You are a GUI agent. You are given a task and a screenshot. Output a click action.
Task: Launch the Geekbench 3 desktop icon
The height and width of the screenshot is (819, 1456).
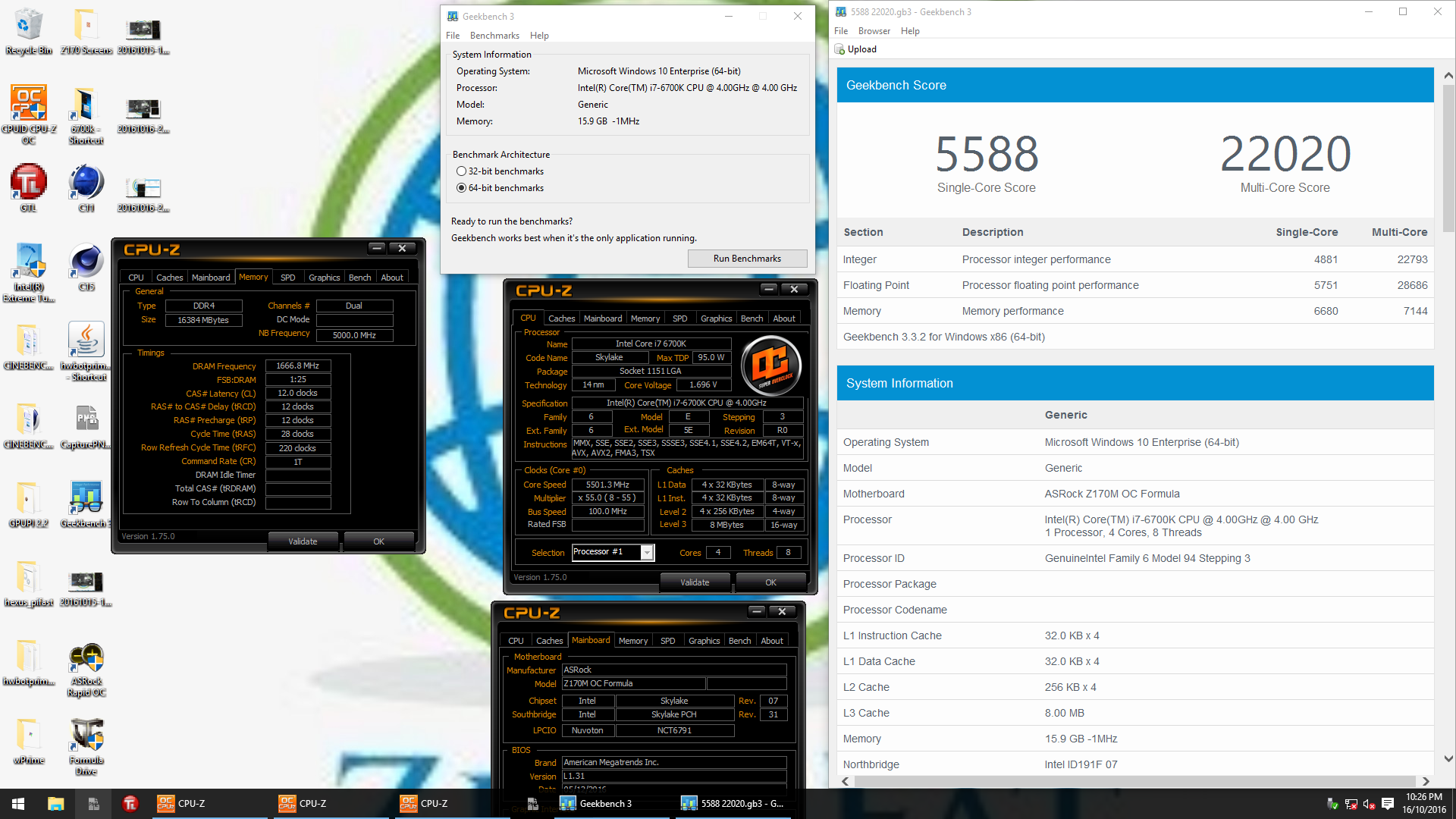(86, 504)
